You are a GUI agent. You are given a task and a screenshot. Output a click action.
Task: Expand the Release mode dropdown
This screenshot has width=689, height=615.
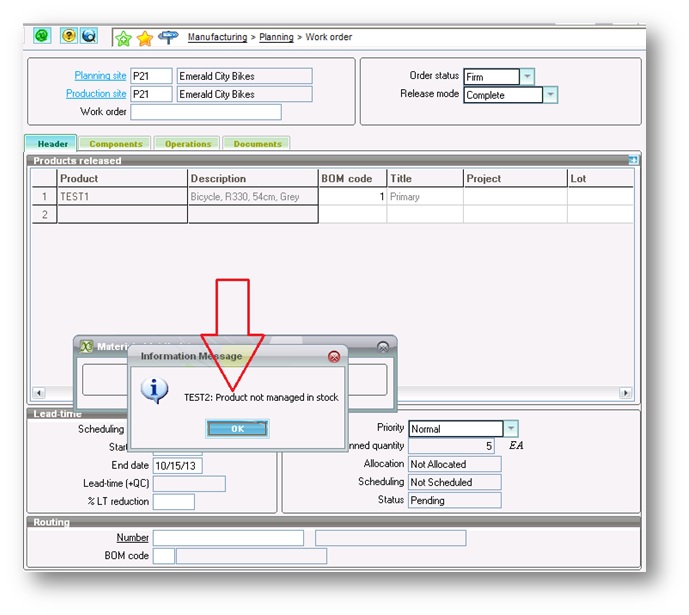tap(551, 96)
